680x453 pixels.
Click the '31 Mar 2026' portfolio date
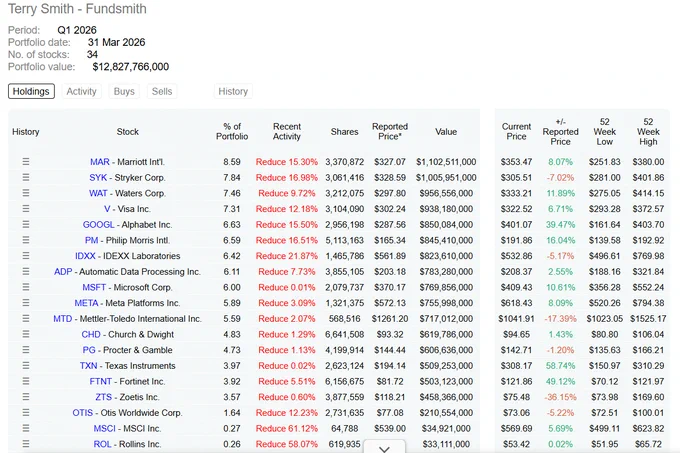[x=116, y=42]
